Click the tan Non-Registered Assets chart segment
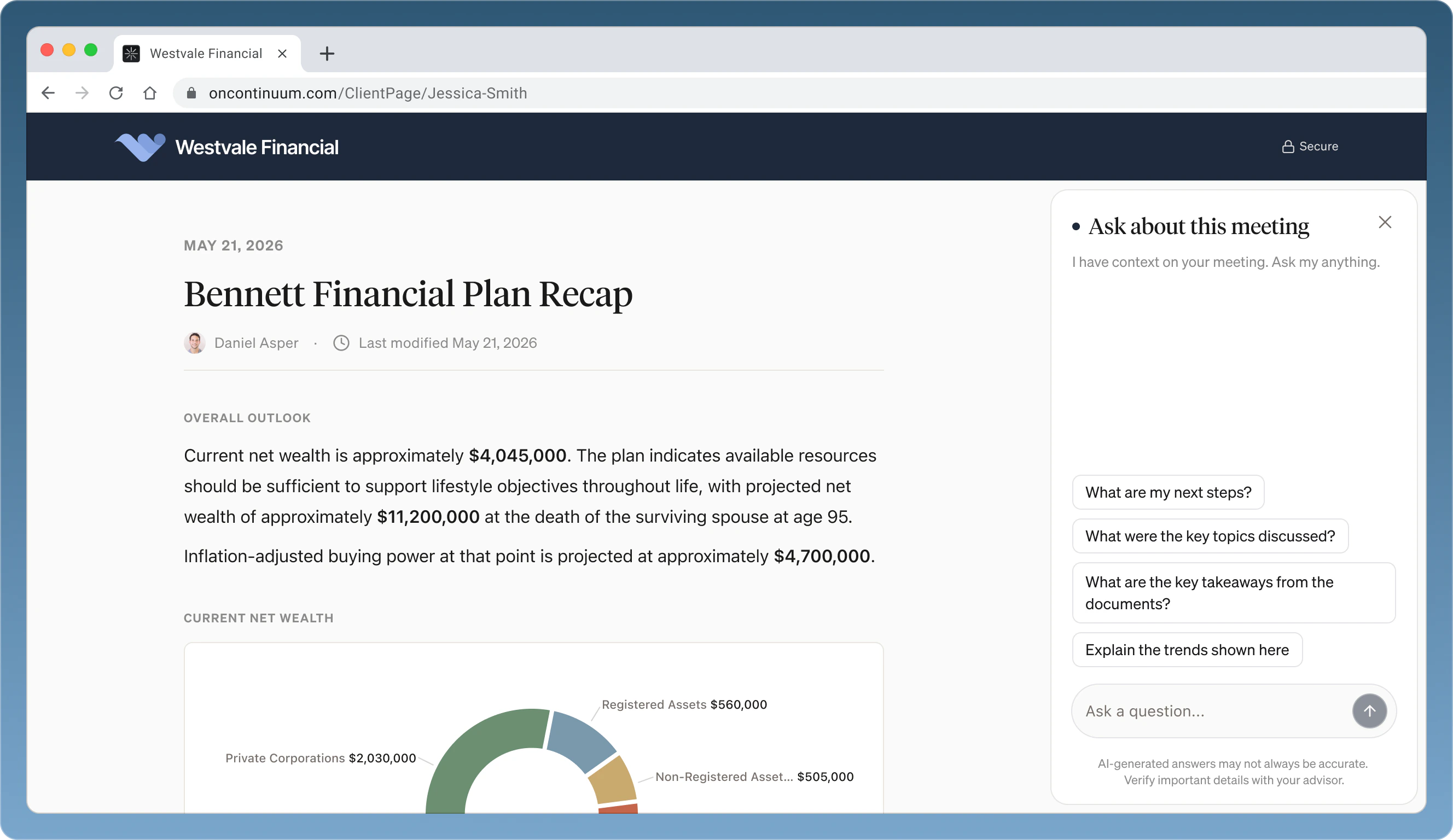This screenshot has height=840, width=1453. (613, 781)
